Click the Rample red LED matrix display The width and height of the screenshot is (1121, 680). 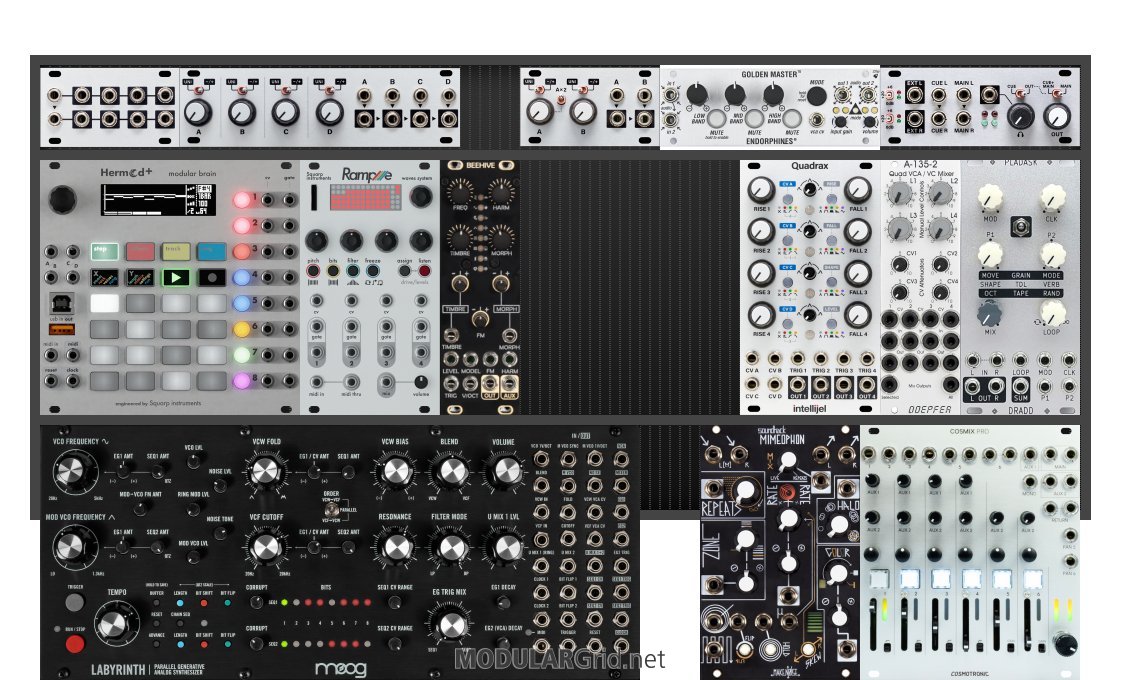click(x=366, y=197)
